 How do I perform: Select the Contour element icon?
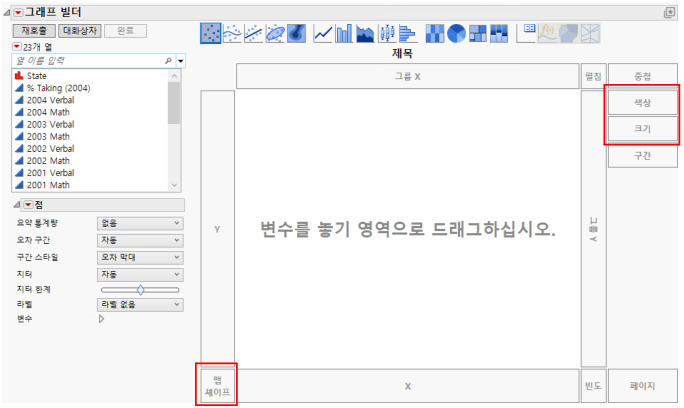click(x=297, y=34)
